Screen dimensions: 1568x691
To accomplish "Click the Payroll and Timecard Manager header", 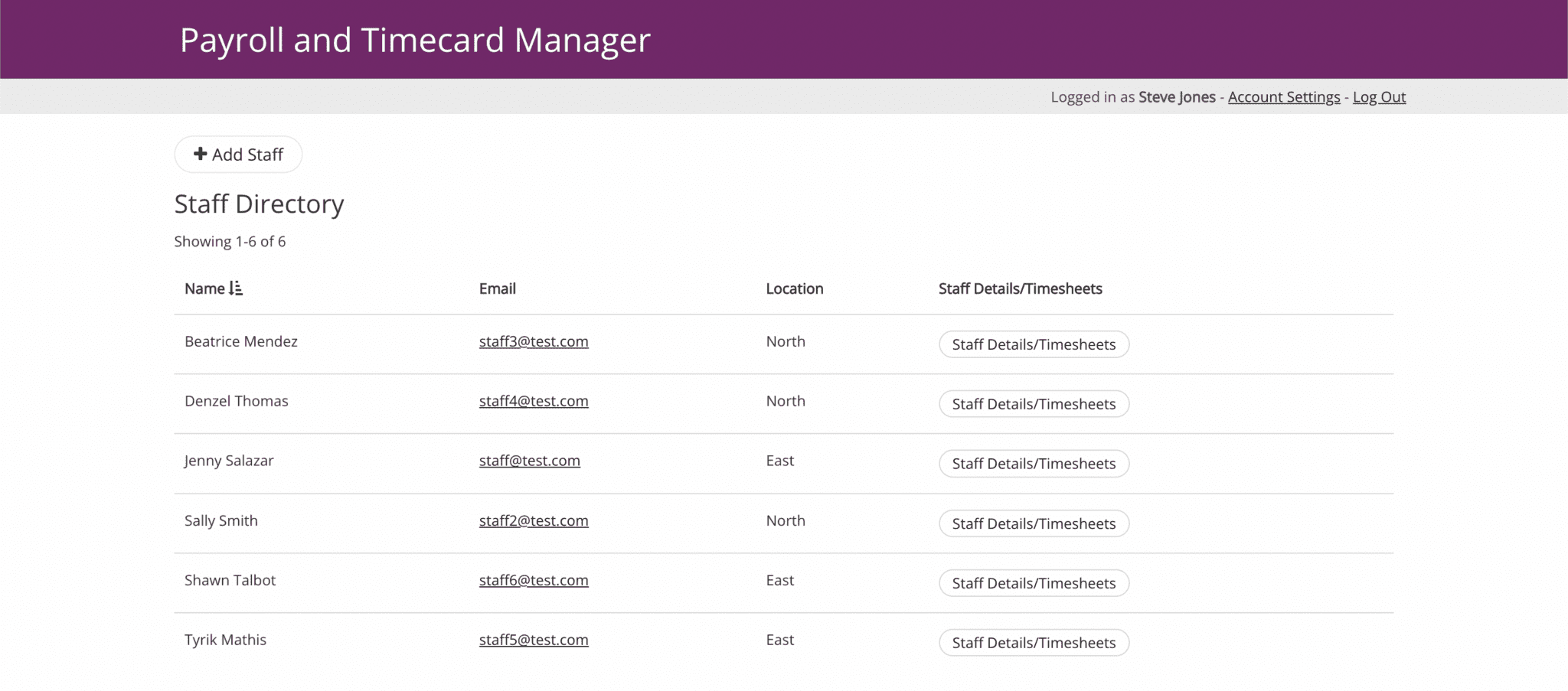I will point(416,40).
